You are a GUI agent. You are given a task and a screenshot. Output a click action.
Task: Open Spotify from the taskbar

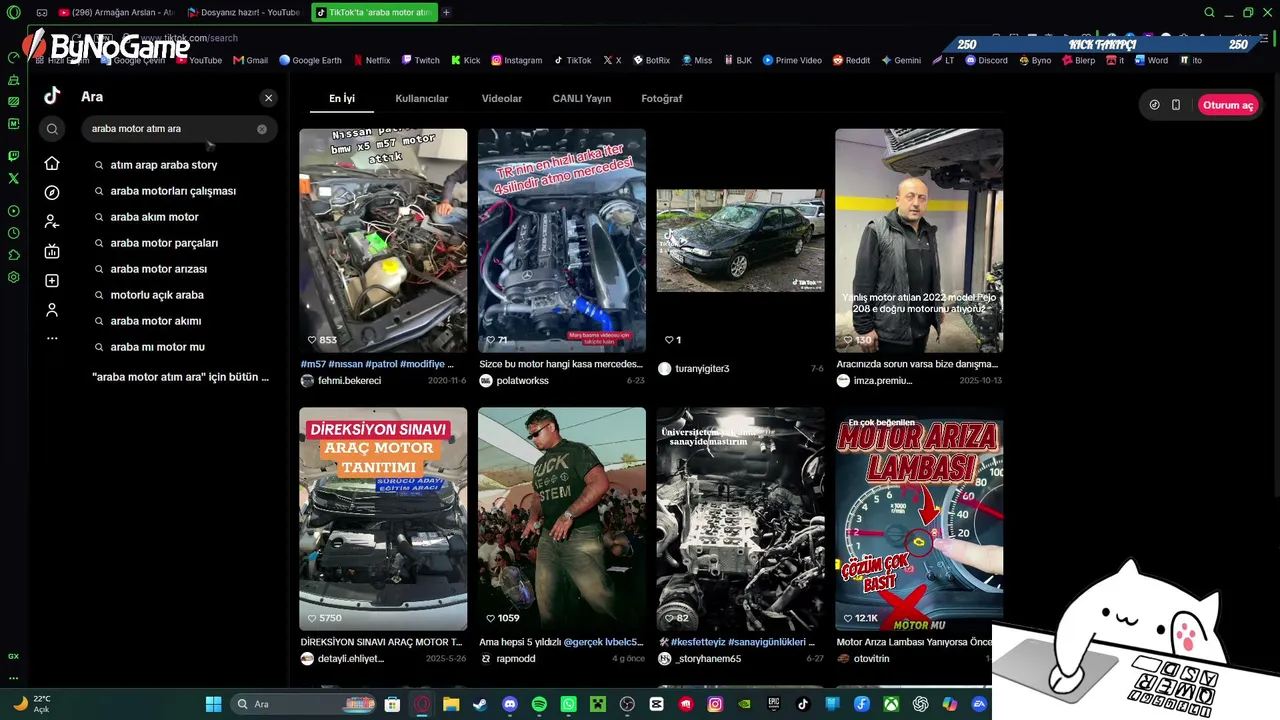coord(539,704)
